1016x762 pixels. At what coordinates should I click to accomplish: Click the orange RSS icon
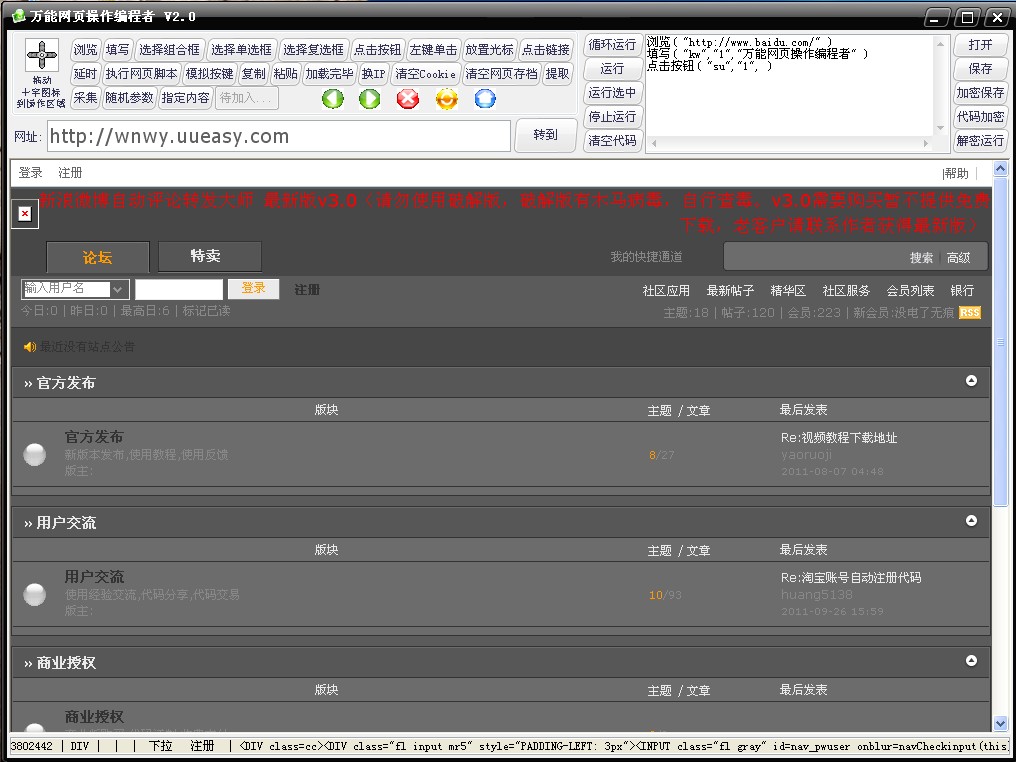click(x=970, y=313)
